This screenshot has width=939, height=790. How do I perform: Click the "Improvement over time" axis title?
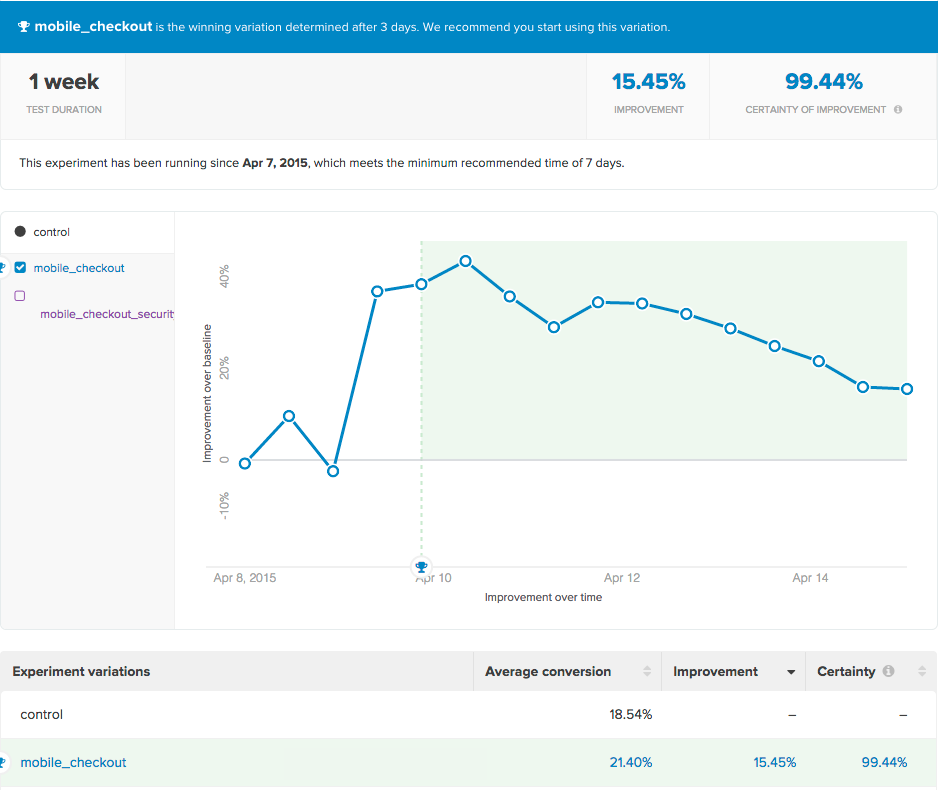pos(543,597)
